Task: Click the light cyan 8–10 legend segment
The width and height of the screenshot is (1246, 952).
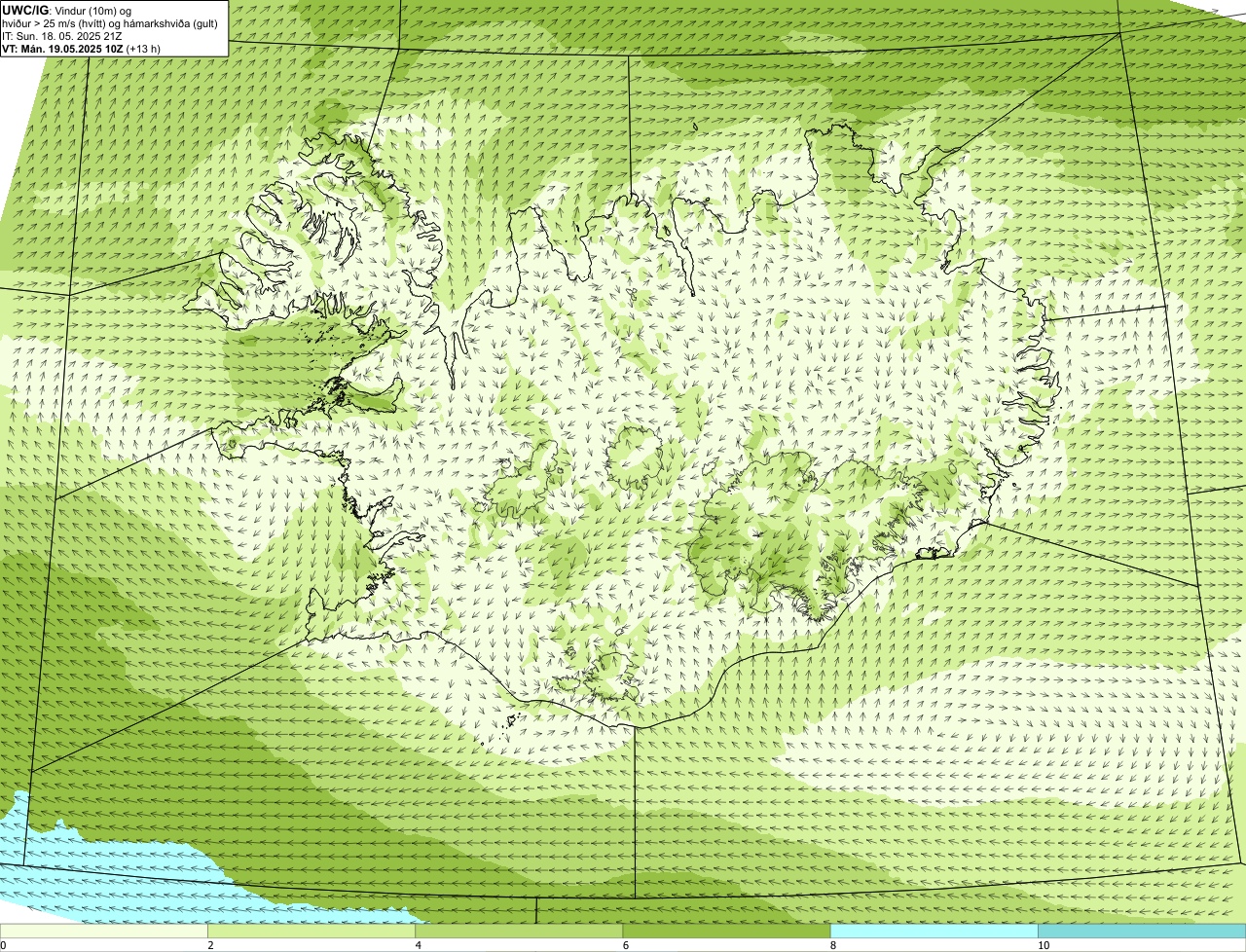Action: pos(934,931)
